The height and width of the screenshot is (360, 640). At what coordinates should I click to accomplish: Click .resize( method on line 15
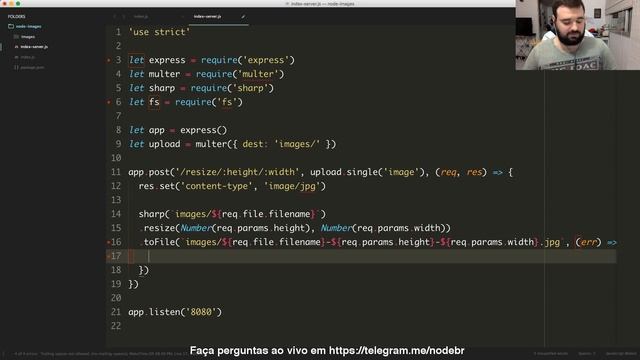[x=159, y=228]
